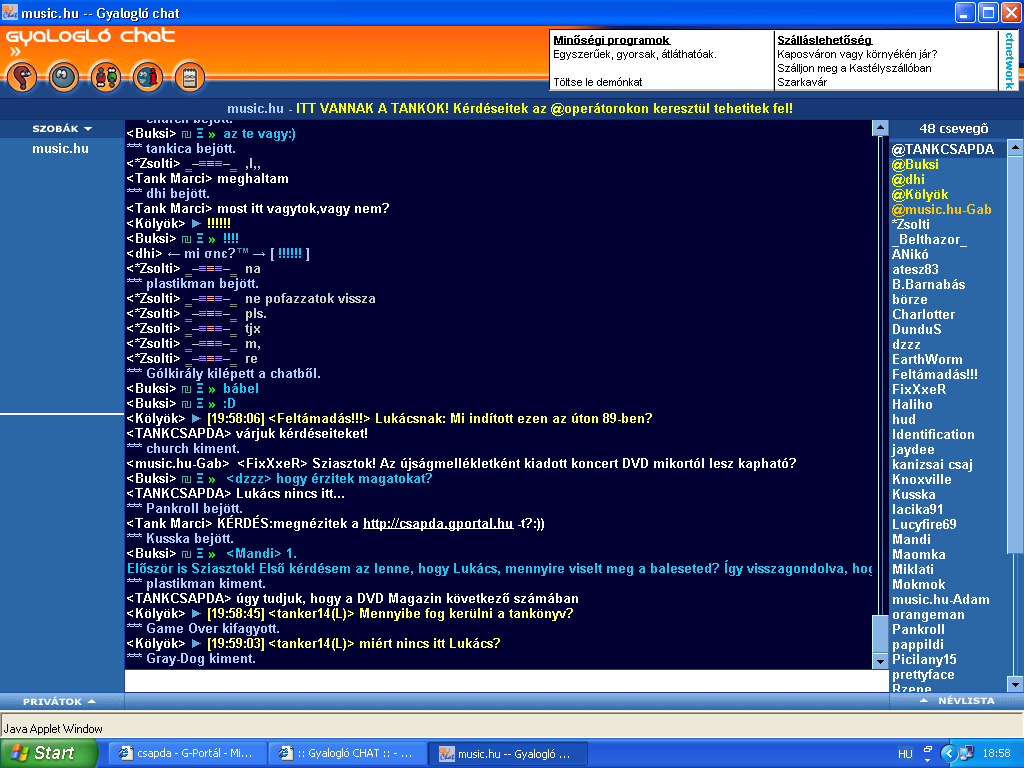The width and height of the screenshot is (1024, 768).
Task: Select @Kölyök in the user list
Action: click(920, 195)
